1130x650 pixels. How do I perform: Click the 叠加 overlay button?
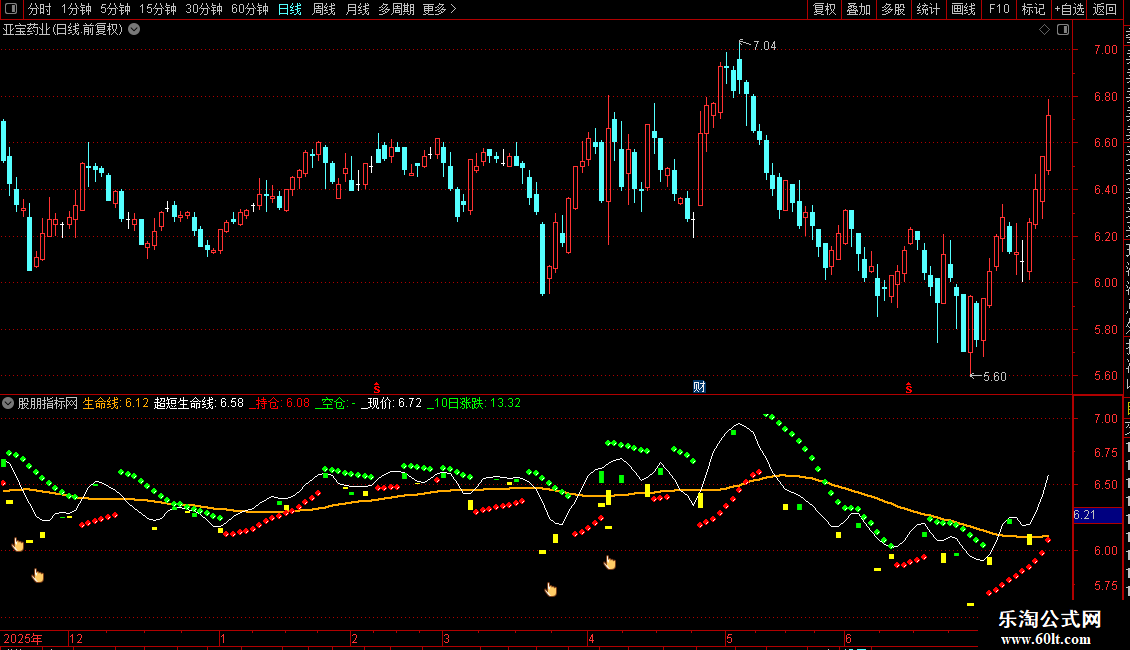click(858, 9)
